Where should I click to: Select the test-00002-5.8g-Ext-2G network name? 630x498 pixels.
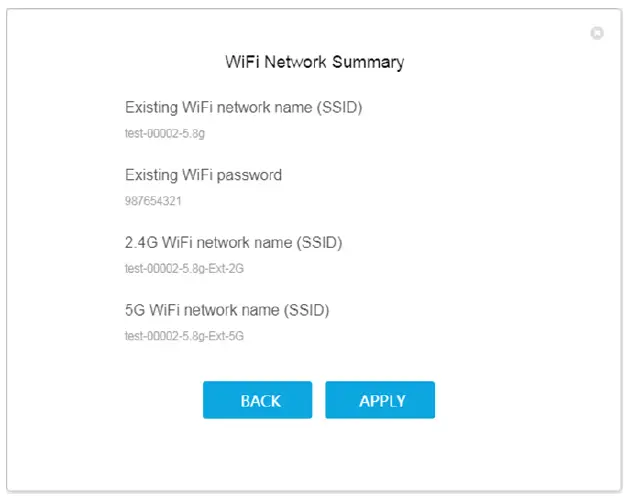pyautogui.click(x=184, y=268)
